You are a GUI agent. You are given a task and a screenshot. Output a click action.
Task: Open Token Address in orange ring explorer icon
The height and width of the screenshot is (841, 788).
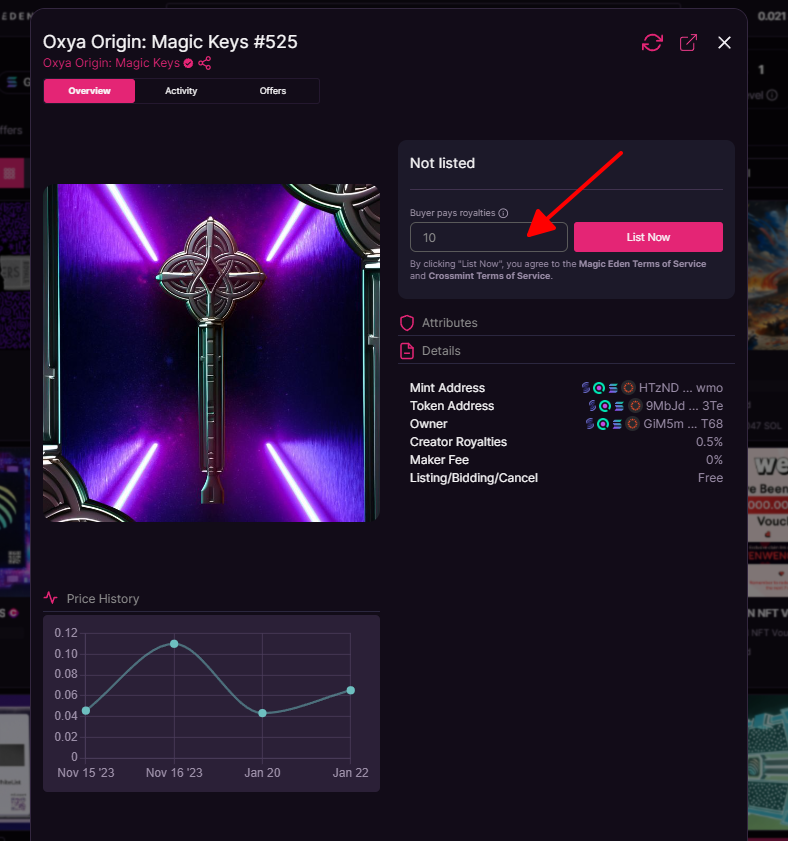[x=635, y=405]
